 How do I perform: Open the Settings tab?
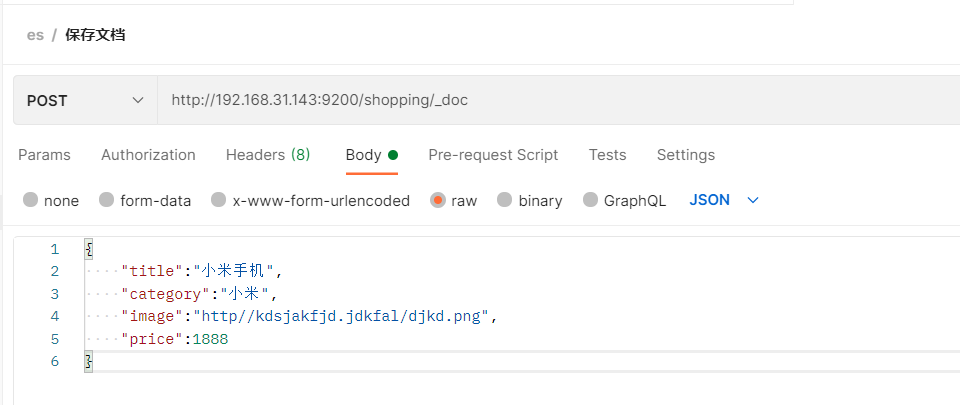point(685,155)
